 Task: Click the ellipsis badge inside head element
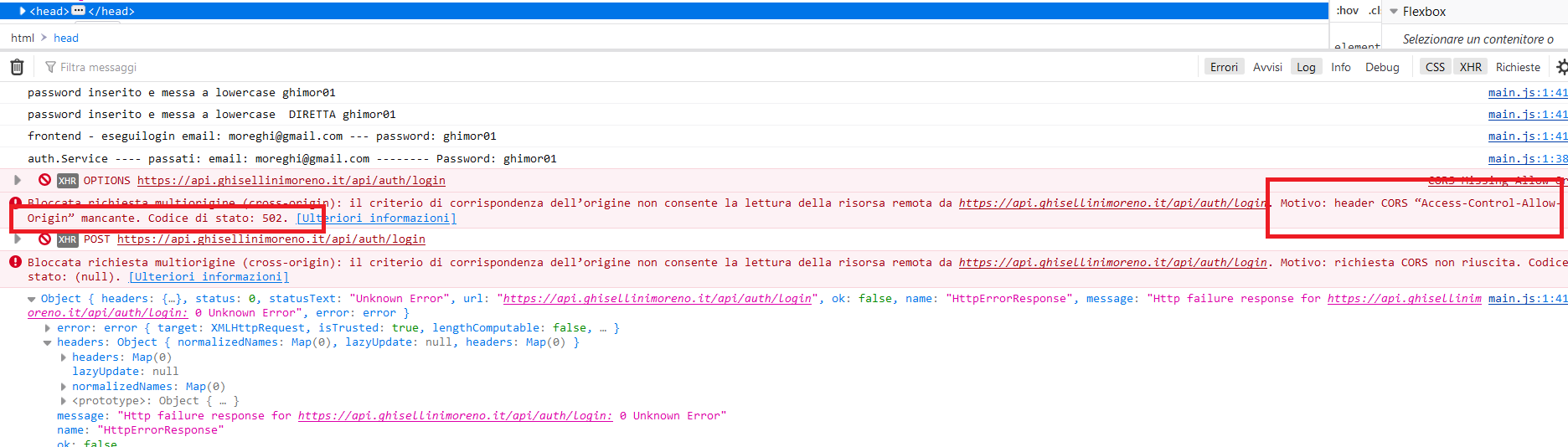pos(79,11)
